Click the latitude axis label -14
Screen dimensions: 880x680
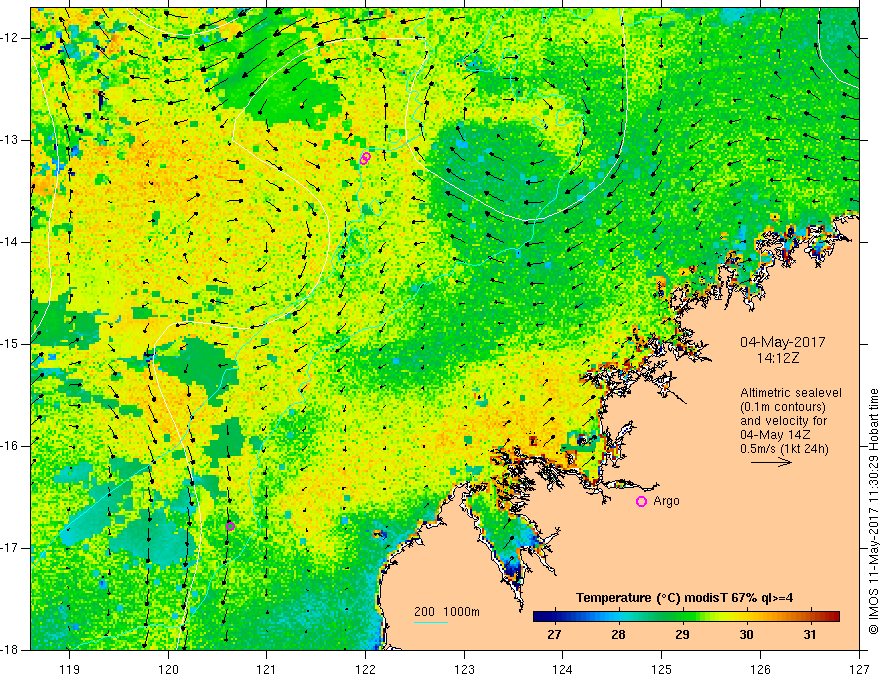pyautogui.click(x=10, y=242)
